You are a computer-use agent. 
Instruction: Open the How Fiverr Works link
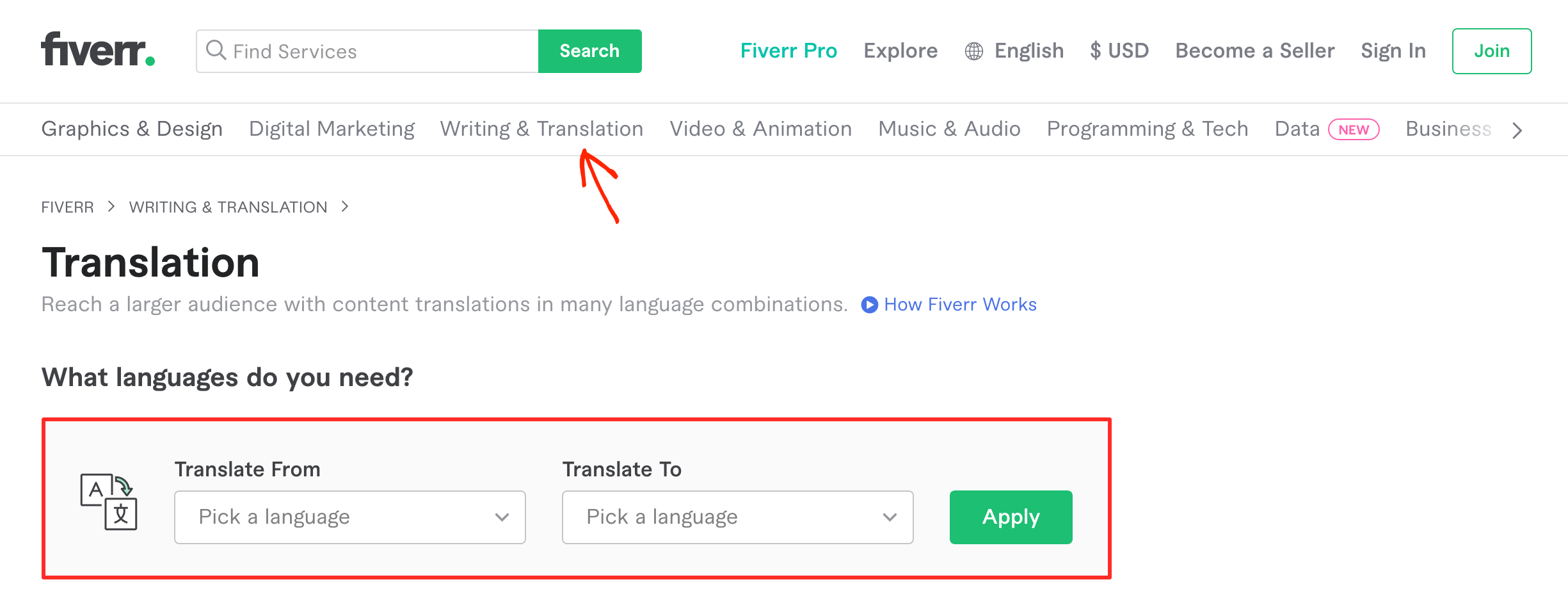tap(960, 305)
